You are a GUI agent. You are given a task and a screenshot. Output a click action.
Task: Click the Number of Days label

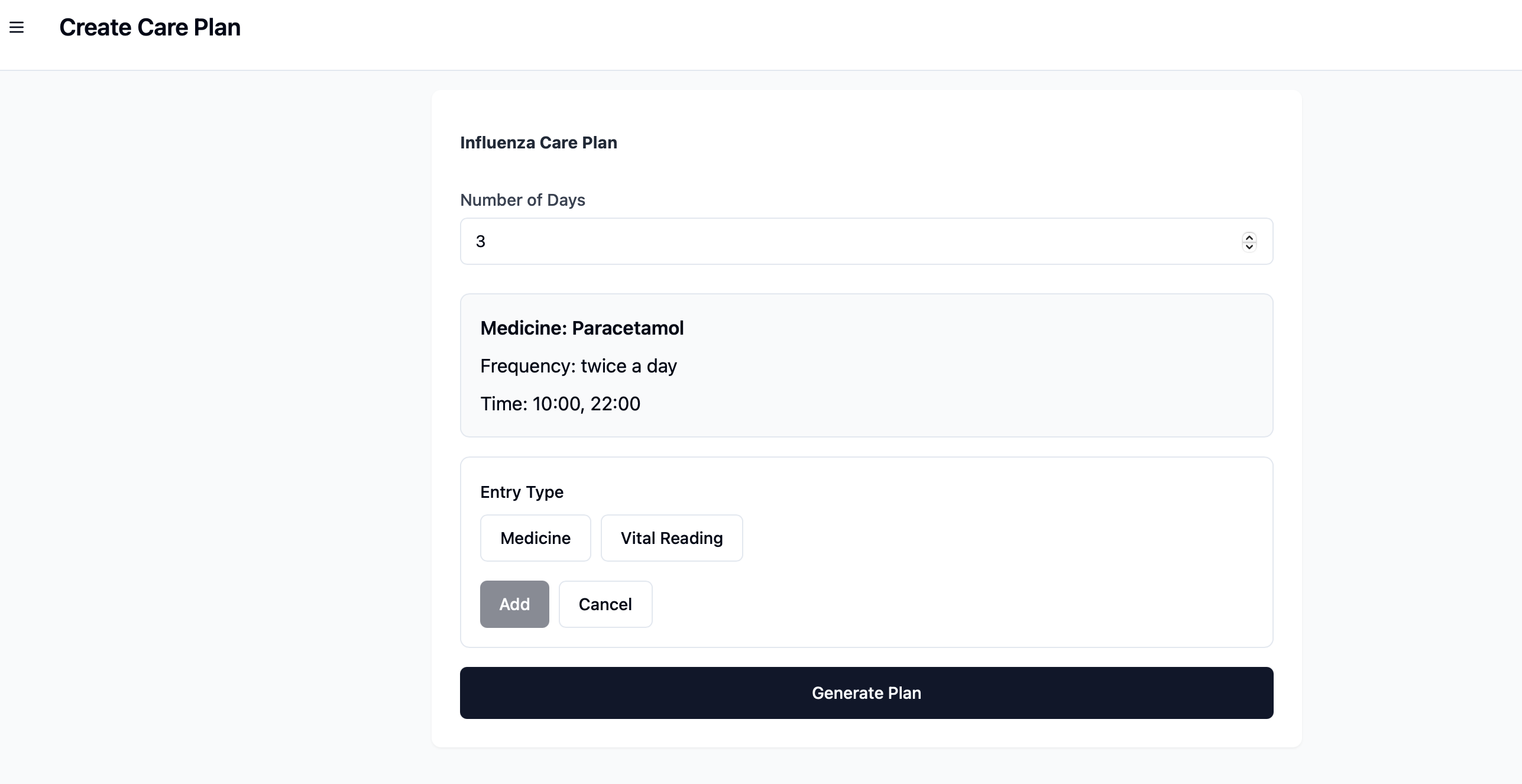pyautogui.click(x=522, y=200)
